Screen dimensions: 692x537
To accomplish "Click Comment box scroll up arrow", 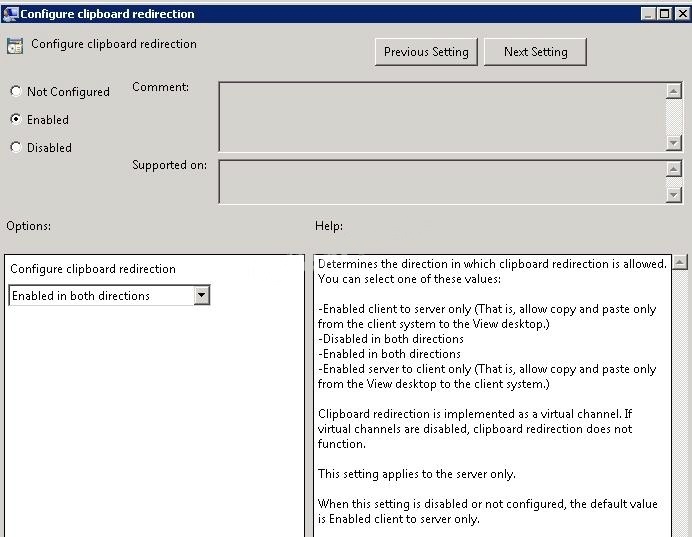I will [673, 91].
